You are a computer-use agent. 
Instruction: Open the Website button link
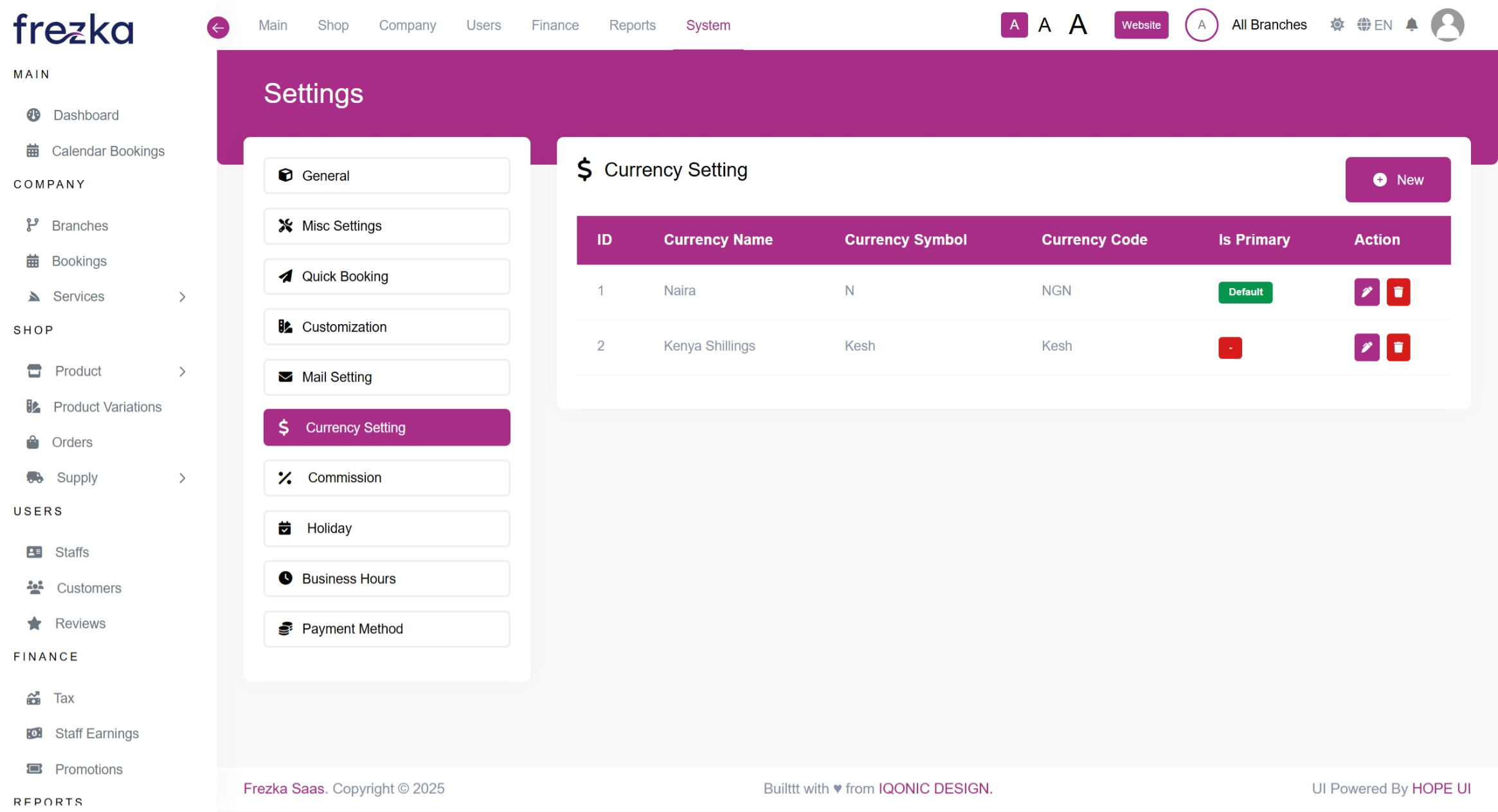(1141, 25)
